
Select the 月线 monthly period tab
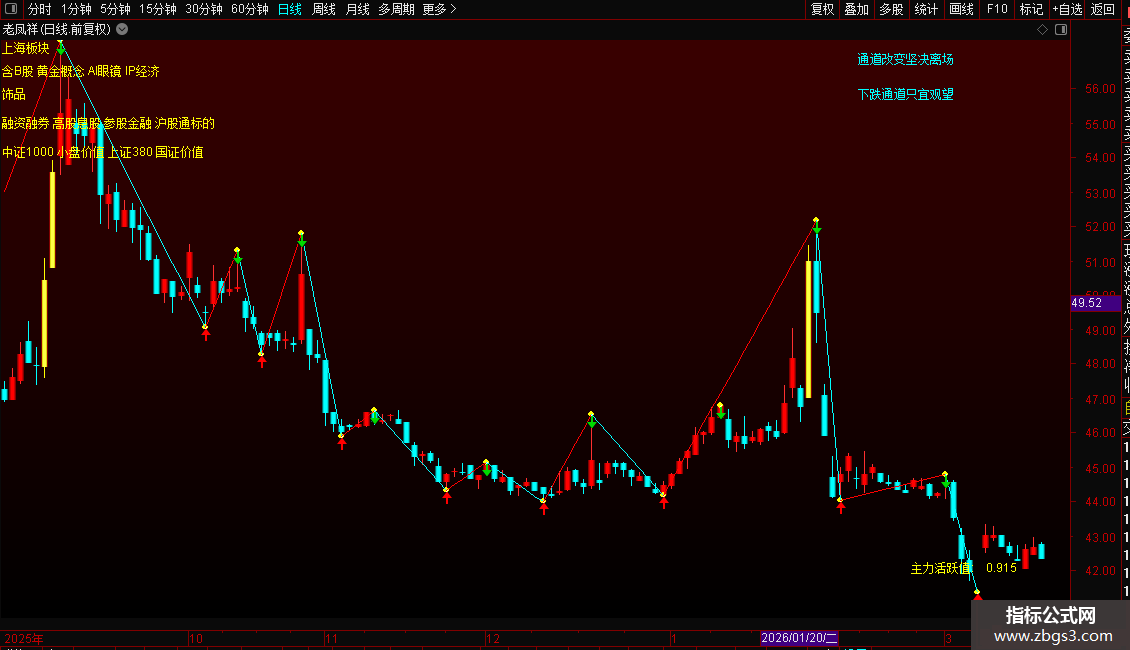point(357,9)
